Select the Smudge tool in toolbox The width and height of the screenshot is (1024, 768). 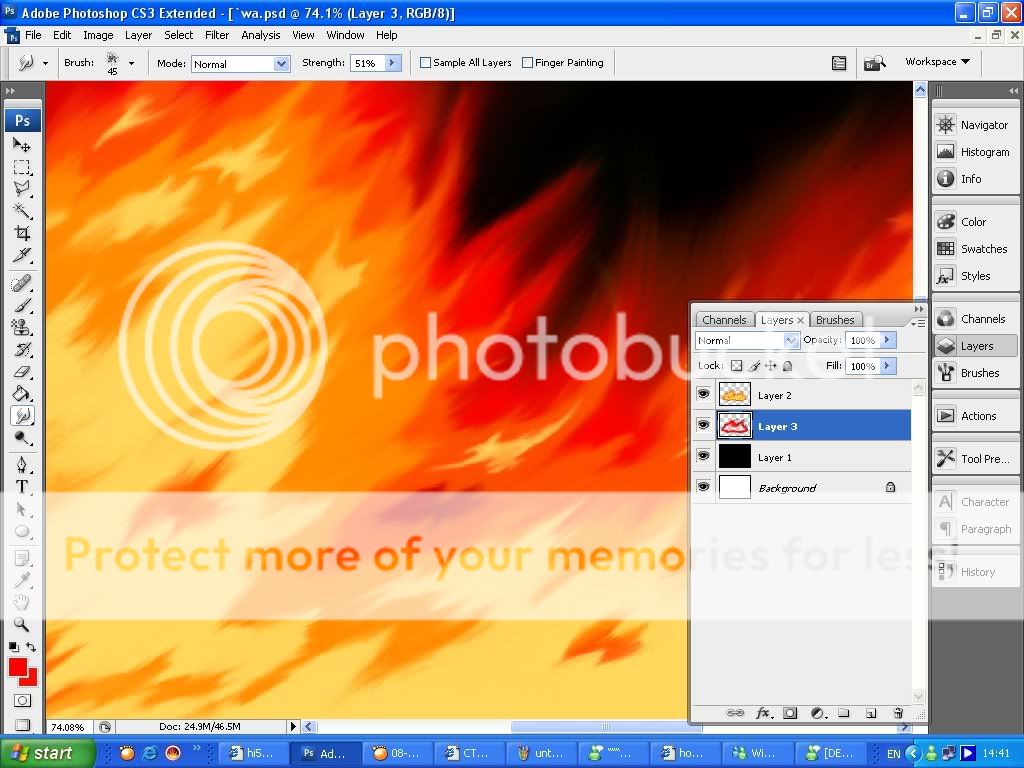[x=22, y=415]
